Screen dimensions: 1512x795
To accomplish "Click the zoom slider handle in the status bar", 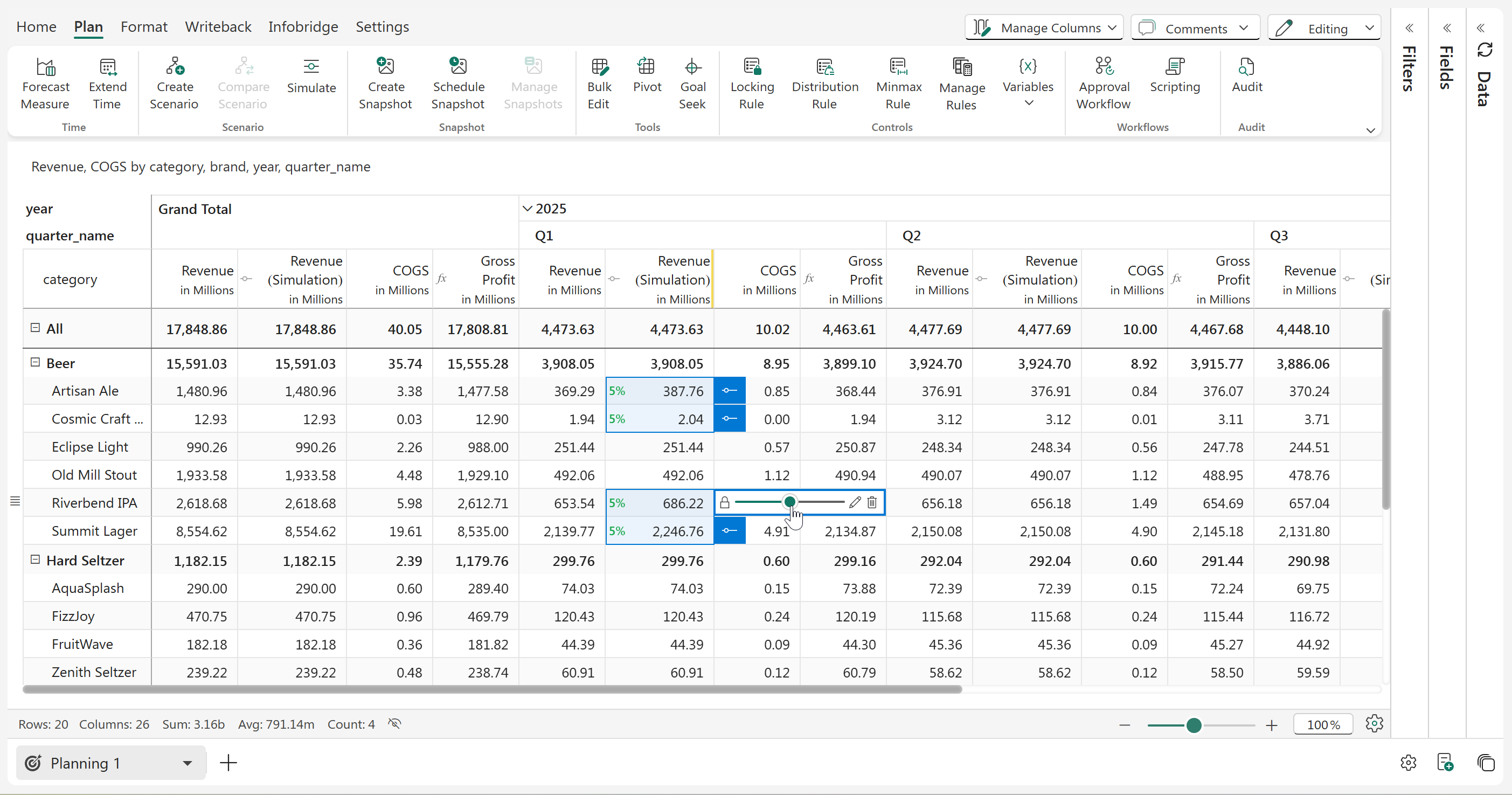I will point(1194,725).
